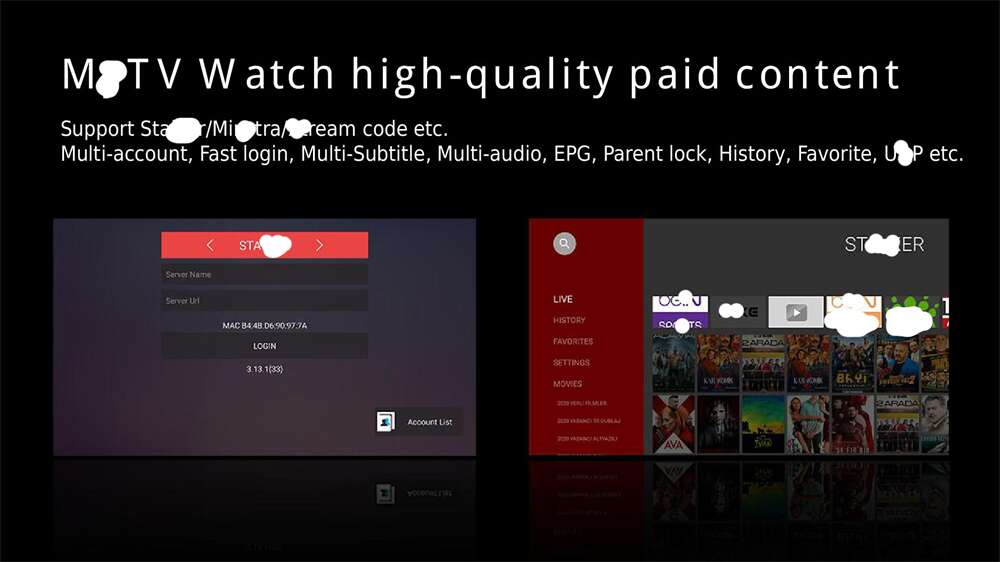The image size is (1000, 562).
Task: Click the LOGIN button
Action: coord(265,346)
